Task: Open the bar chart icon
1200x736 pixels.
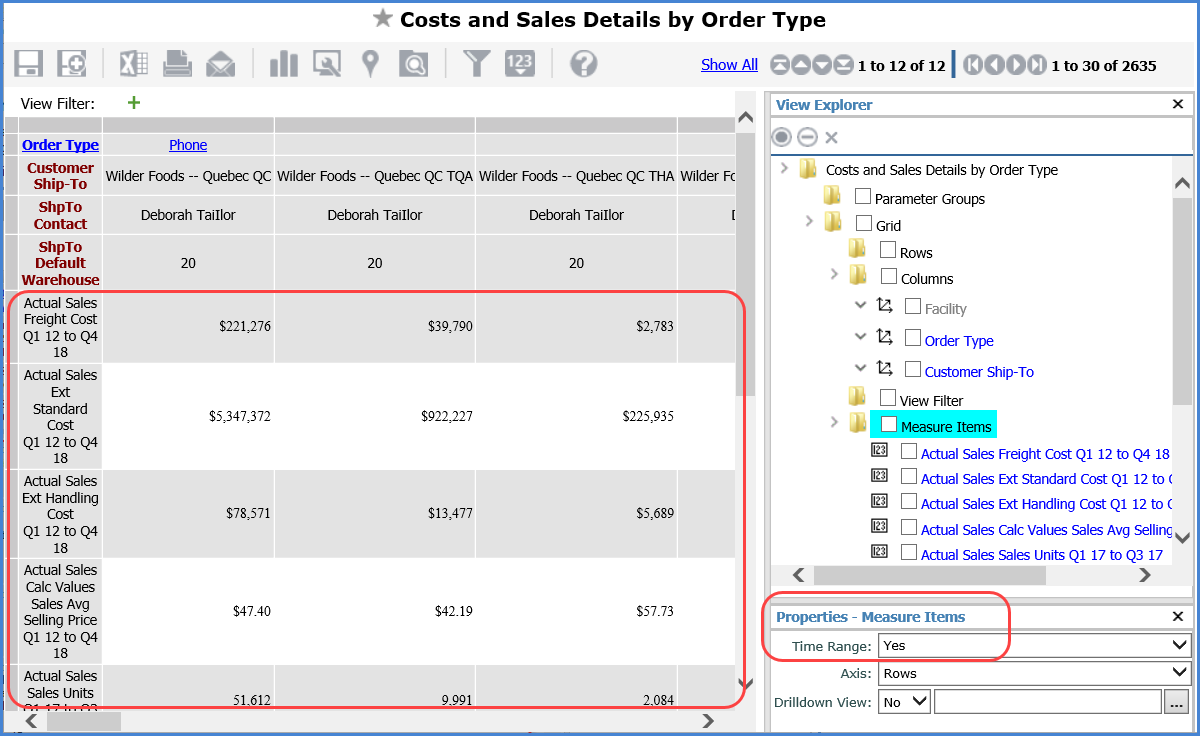Action: [284, 64]
